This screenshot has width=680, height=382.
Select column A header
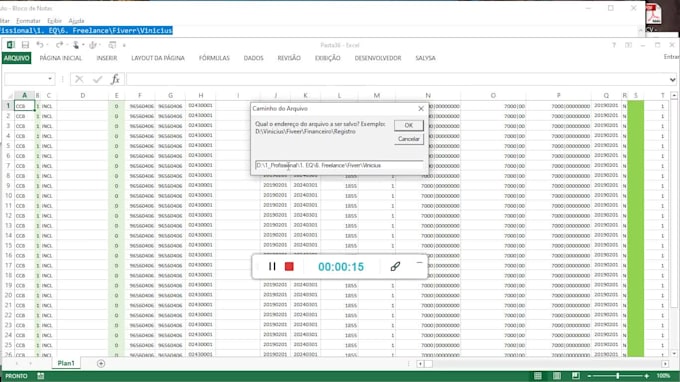[24, 95]
